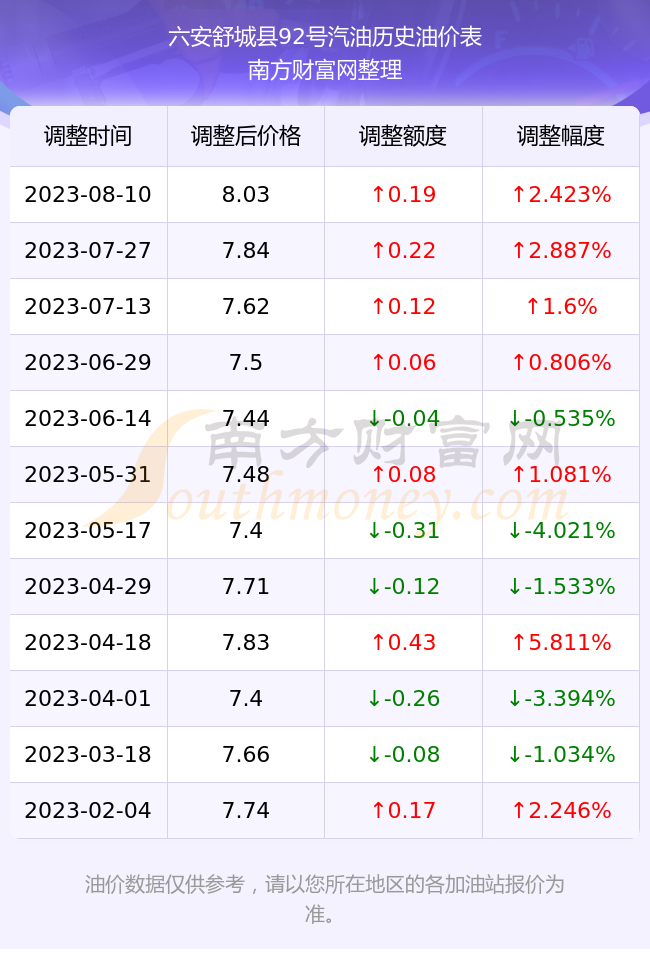Click the 调整时间 column header
Image resolution: width=650 pixels, height=980 pixels.
coord(88,136)
